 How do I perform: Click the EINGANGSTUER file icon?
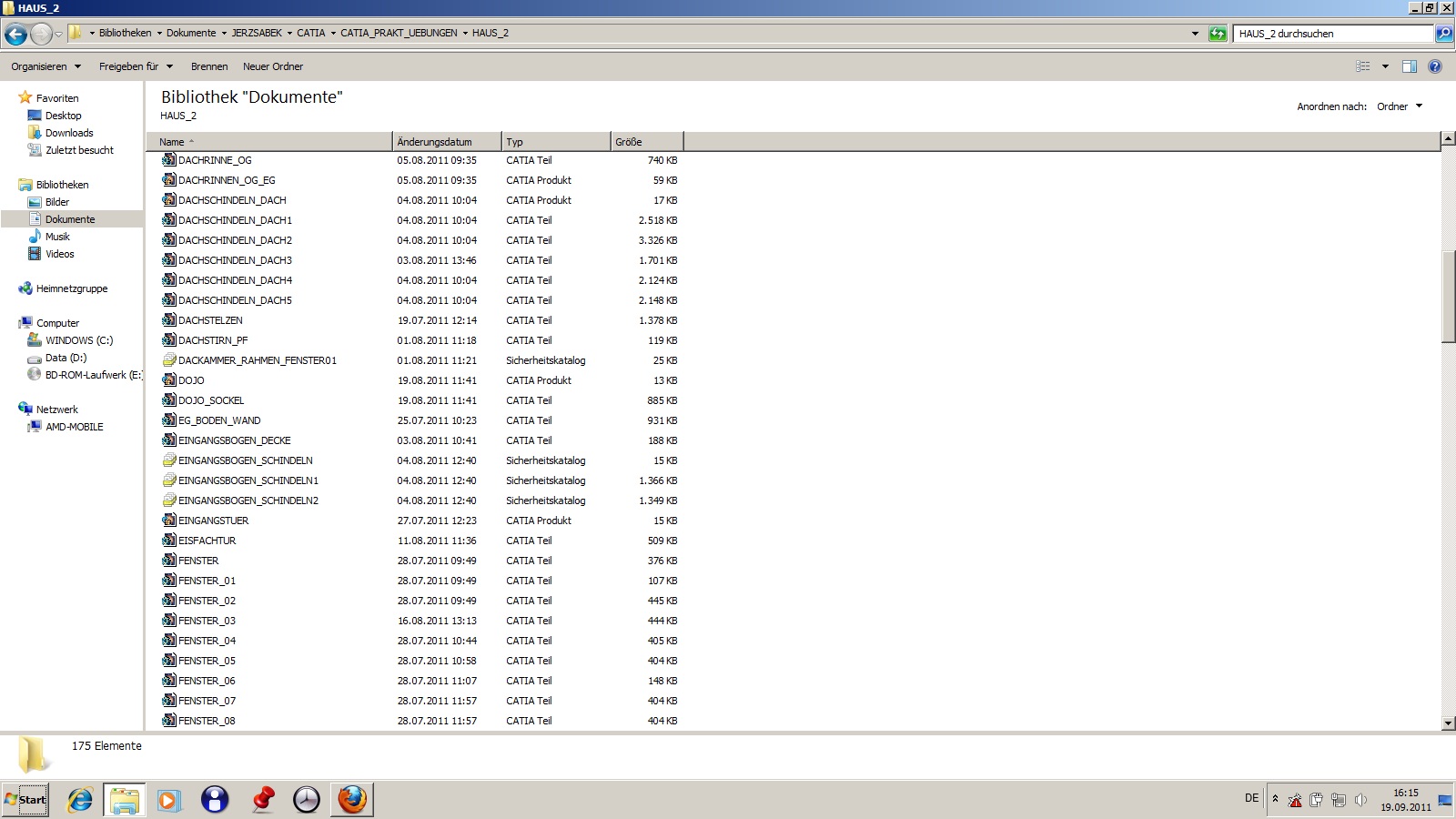point(168,520)
